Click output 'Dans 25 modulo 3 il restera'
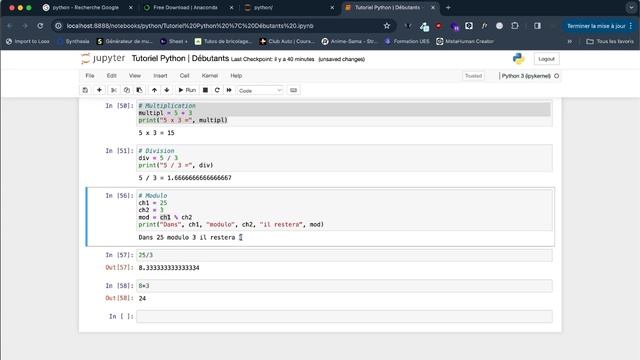The width and height of the screenshot is (640, 360). (187, 238)
